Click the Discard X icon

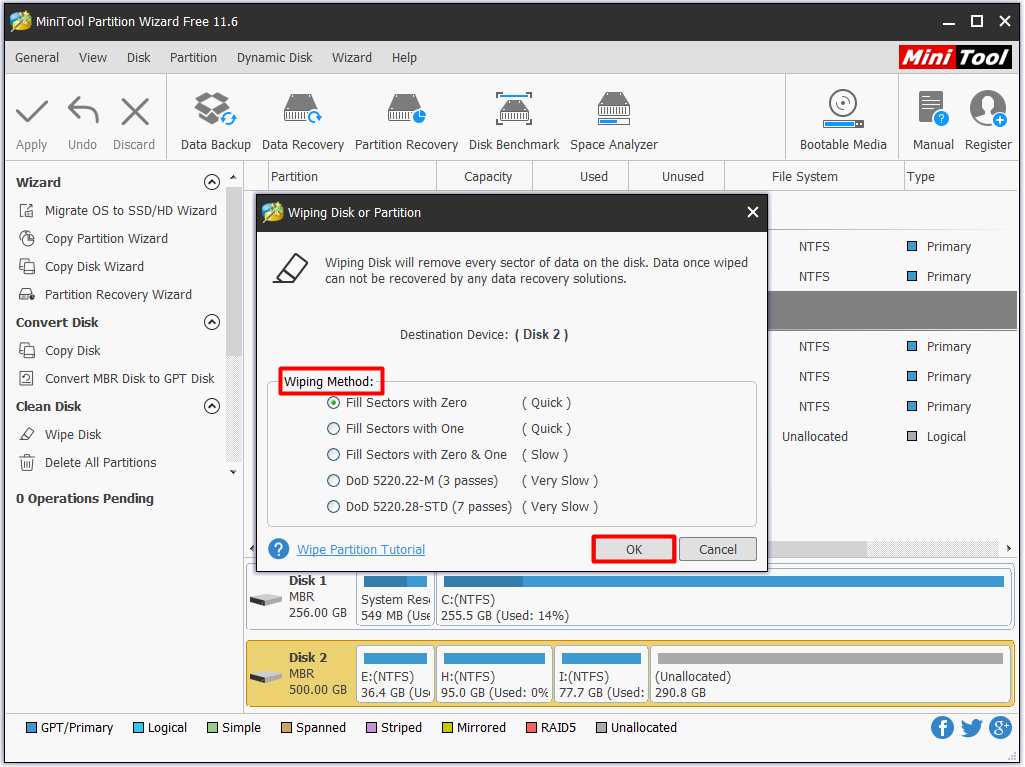click(x=135, y=112)
